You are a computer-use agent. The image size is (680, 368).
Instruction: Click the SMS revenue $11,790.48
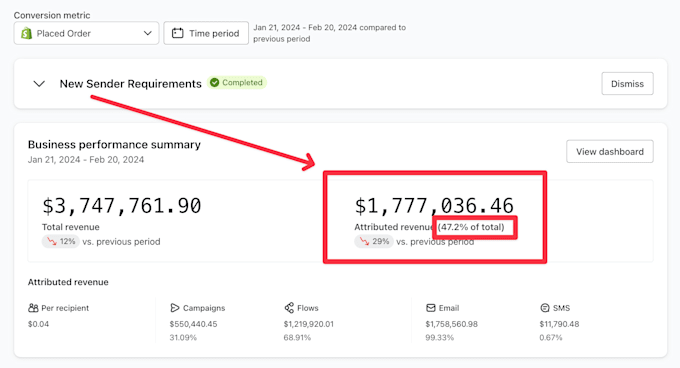pos(559,324)
